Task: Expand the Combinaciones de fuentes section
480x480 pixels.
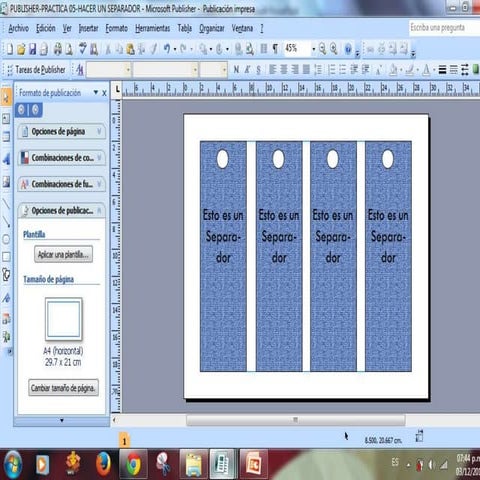Action: click(62, 184)
